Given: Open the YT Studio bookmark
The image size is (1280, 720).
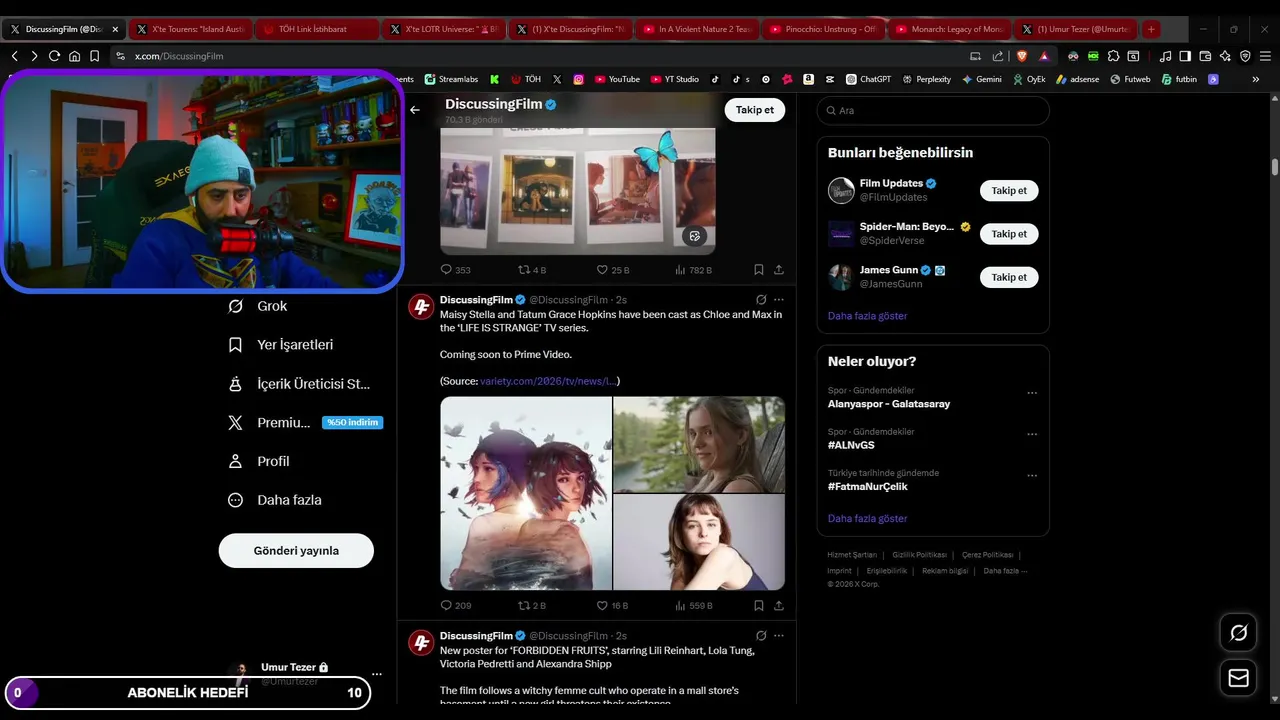Looking at the screenshot, I should point(675,79).
